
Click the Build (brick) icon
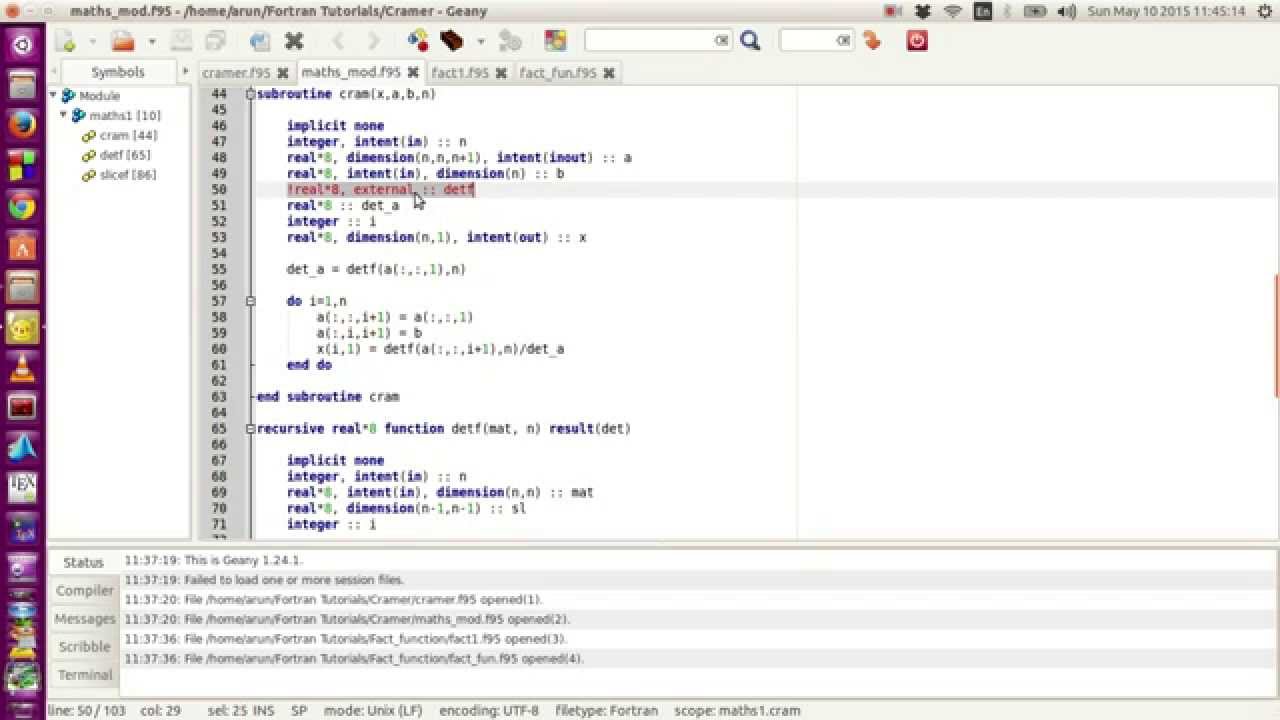click(452, 41)
